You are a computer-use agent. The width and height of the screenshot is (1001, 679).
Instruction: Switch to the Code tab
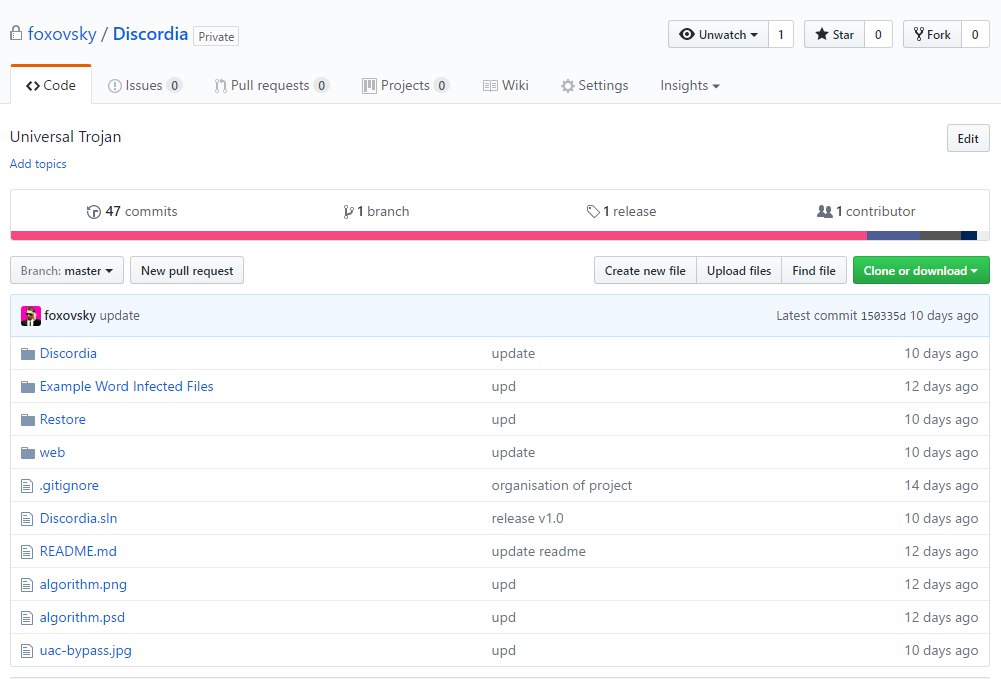point(51,85)
